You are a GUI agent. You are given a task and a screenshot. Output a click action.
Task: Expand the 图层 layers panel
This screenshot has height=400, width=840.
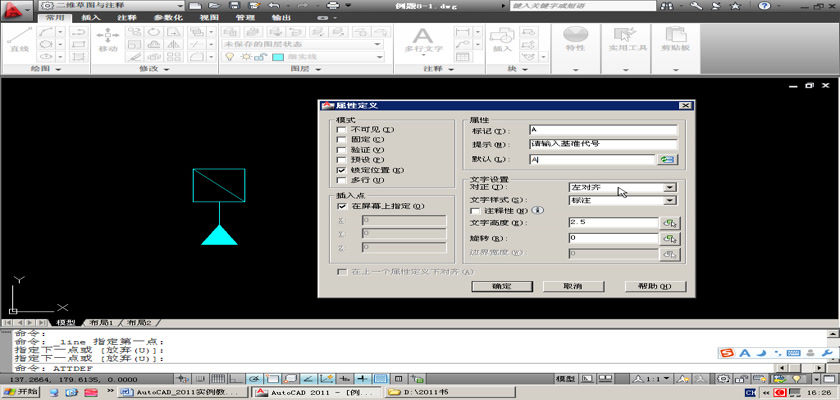point(306,69)
